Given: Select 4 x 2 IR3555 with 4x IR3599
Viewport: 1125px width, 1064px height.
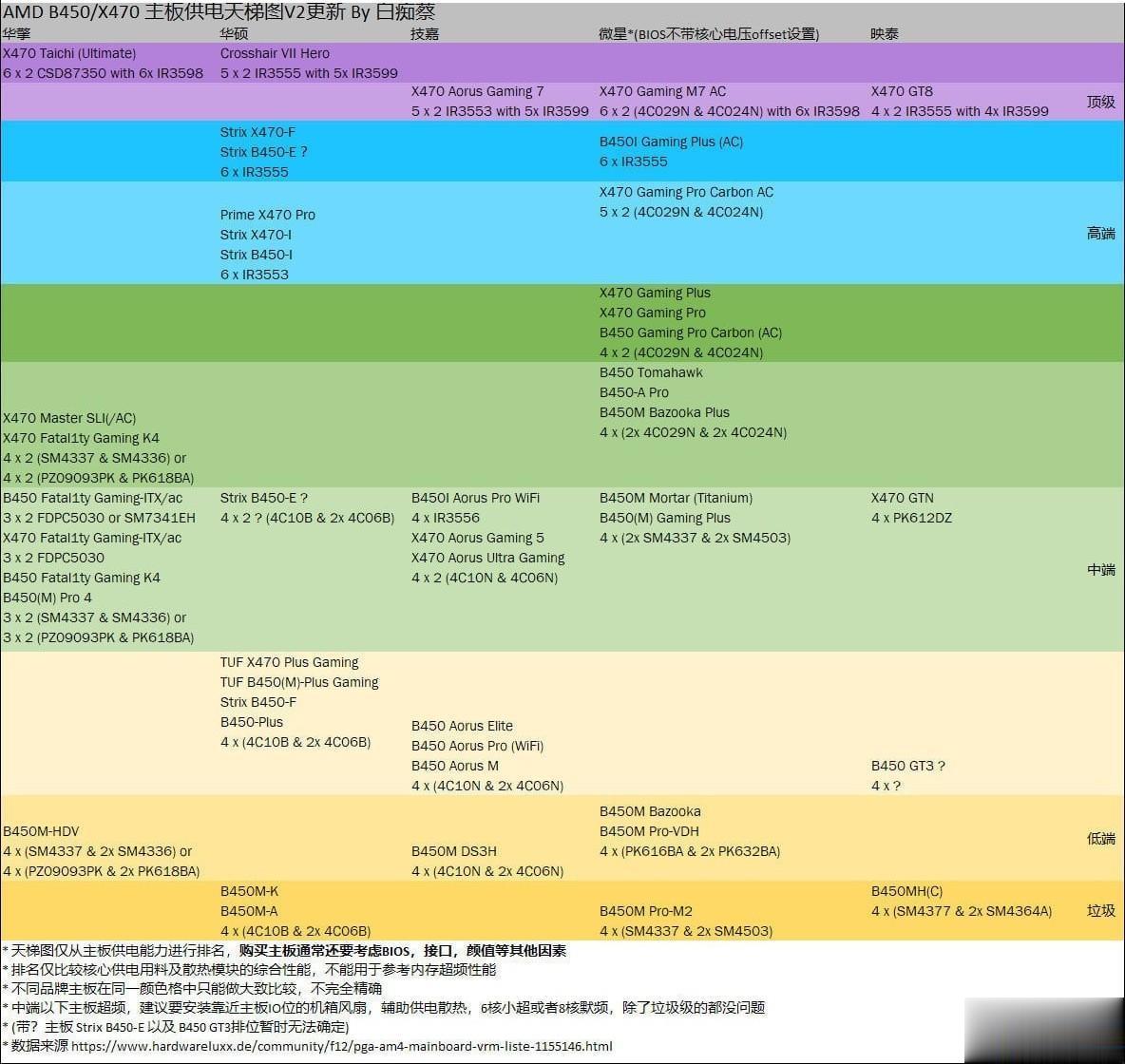Looking at the screenshot, I should pyautogui.click(x=960, y=111).
